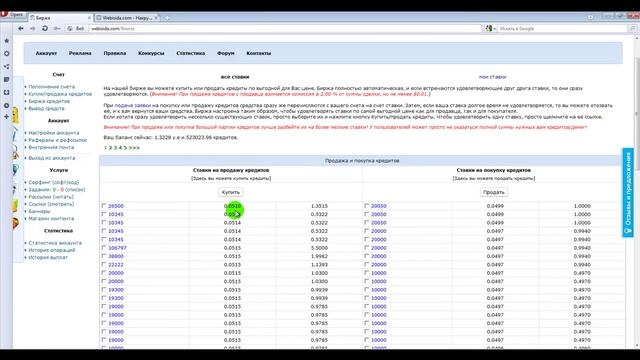Image resolution: width=640 pixels, height=360 pixels.
Task: Open the Серфинг (софт/код) link
Action: click(x=53, y=182)
